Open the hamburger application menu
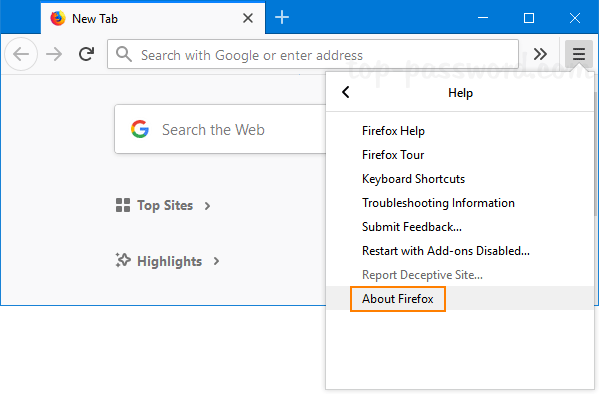The image size is (599, 394). 579,54
